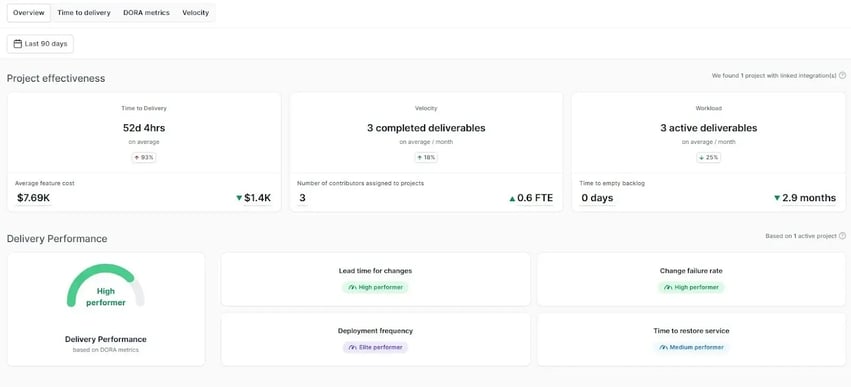Click the Delivery Performance card title
This screenshot has width=851, height=387.
(x=106, y=339)
